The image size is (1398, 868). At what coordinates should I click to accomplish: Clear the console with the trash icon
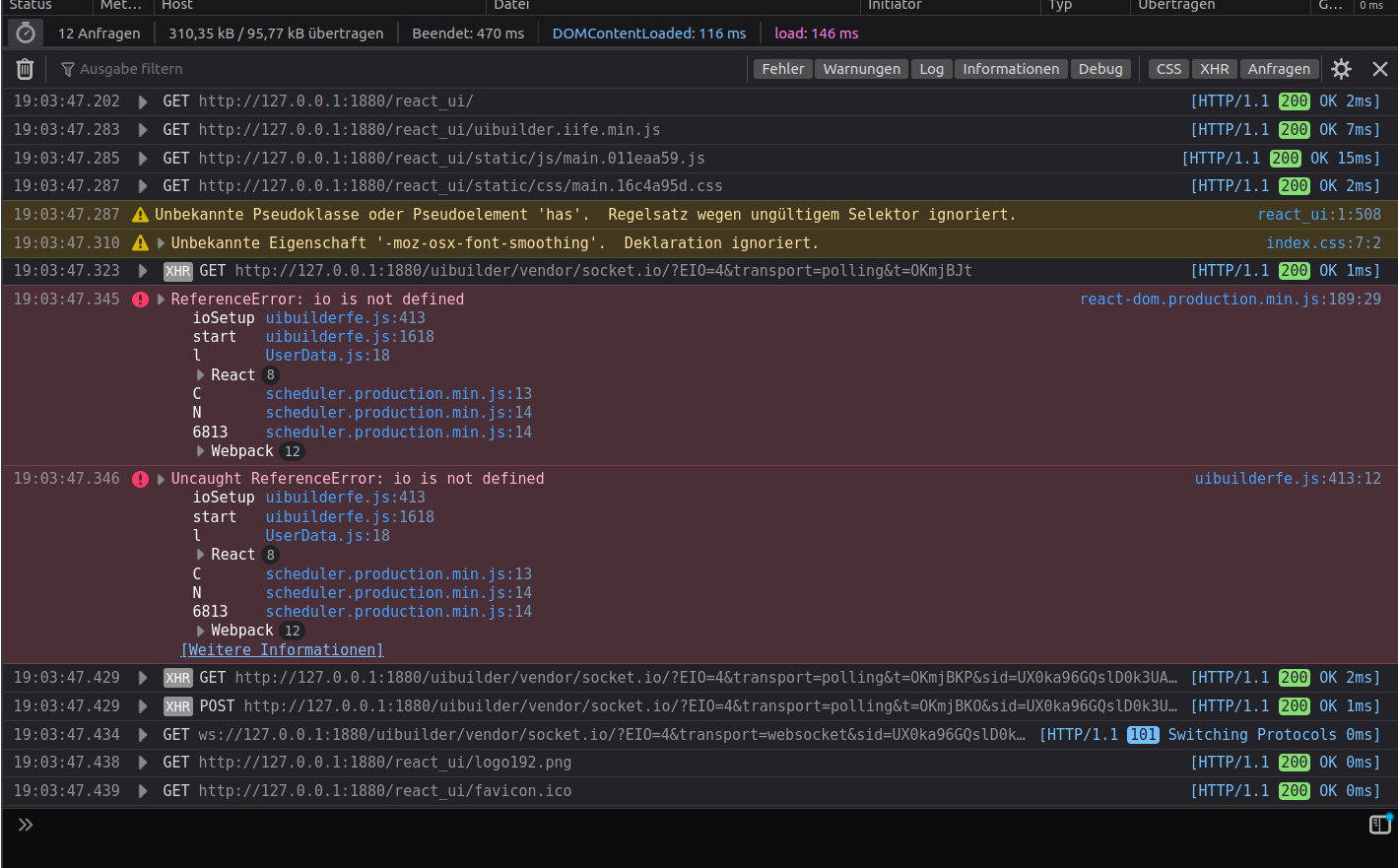click(x=24, y=69)
